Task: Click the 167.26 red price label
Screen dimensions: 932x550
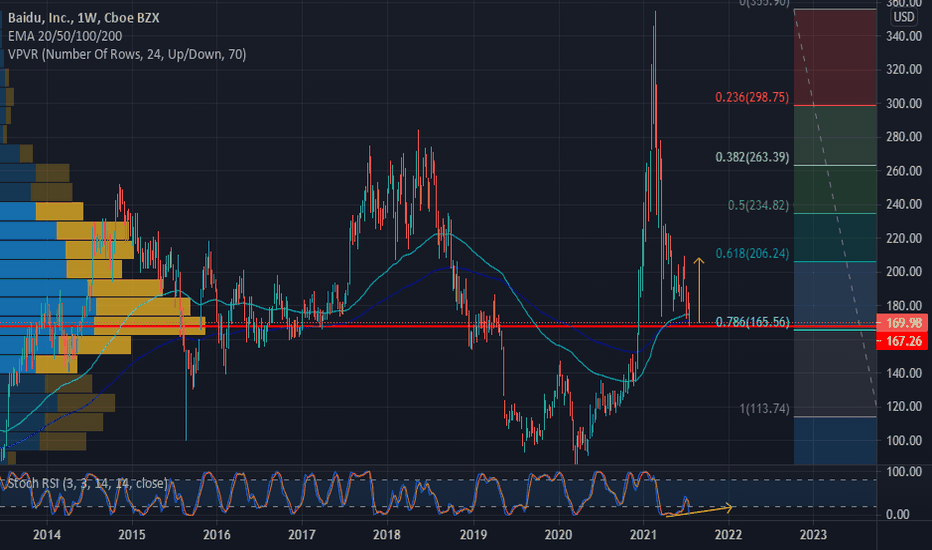Action: click(903, 341)
